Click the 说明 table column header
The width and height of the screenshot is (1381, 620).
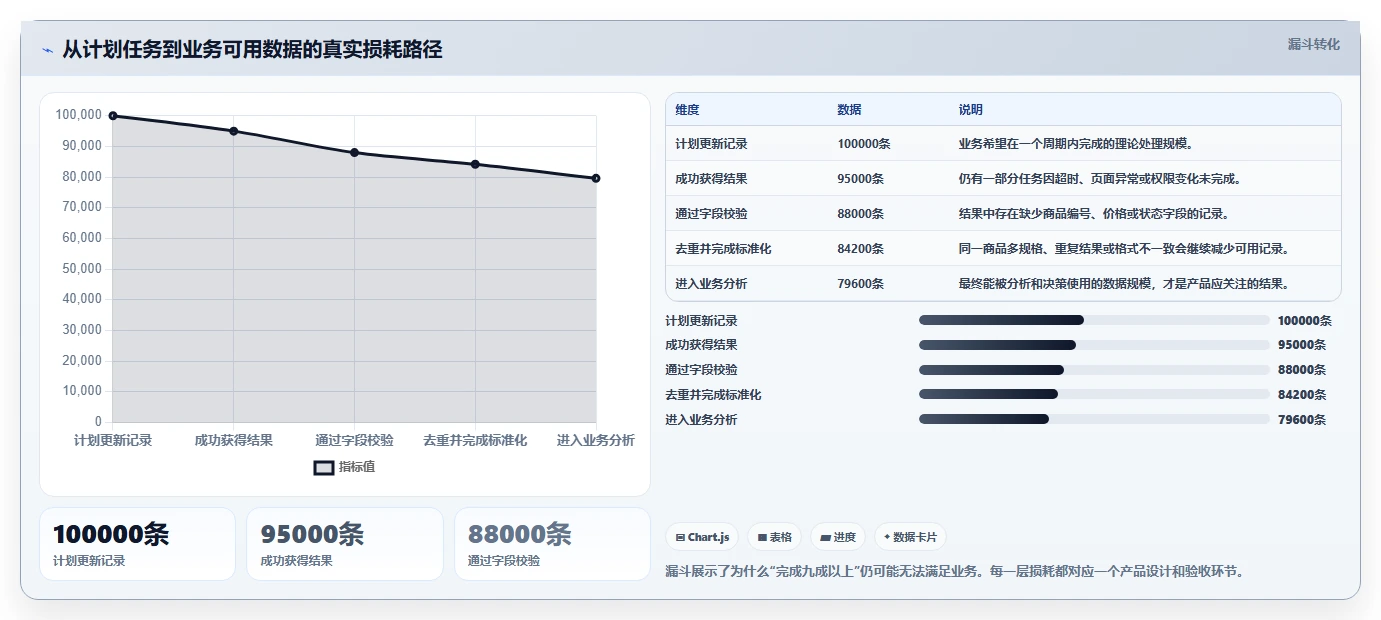pos(971,110)
